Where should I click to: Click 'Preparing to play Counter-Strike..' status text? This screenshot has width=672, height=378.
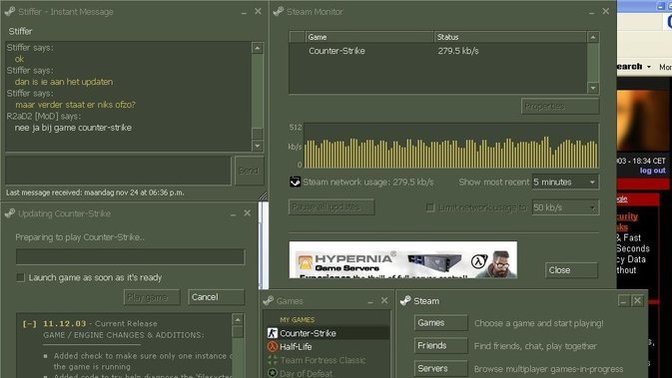coord(80,237)
